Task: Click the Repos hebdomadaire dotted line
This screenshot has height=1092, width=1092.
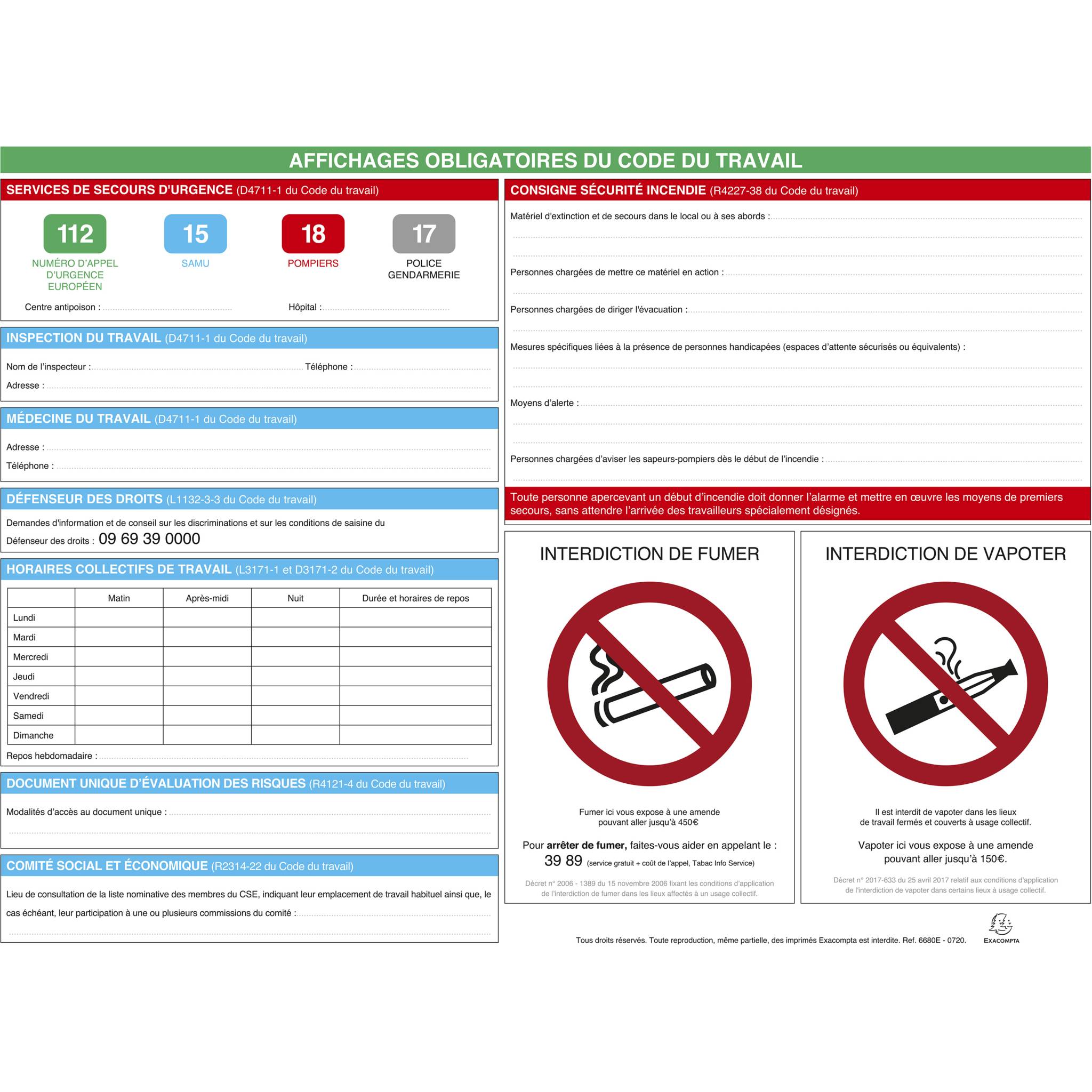Action: tap(283, 756)
